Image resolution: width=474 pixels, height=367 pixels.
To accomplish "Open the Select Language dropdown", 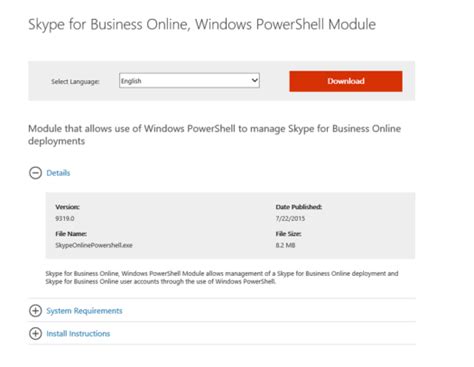I will [x=189, y=81].
